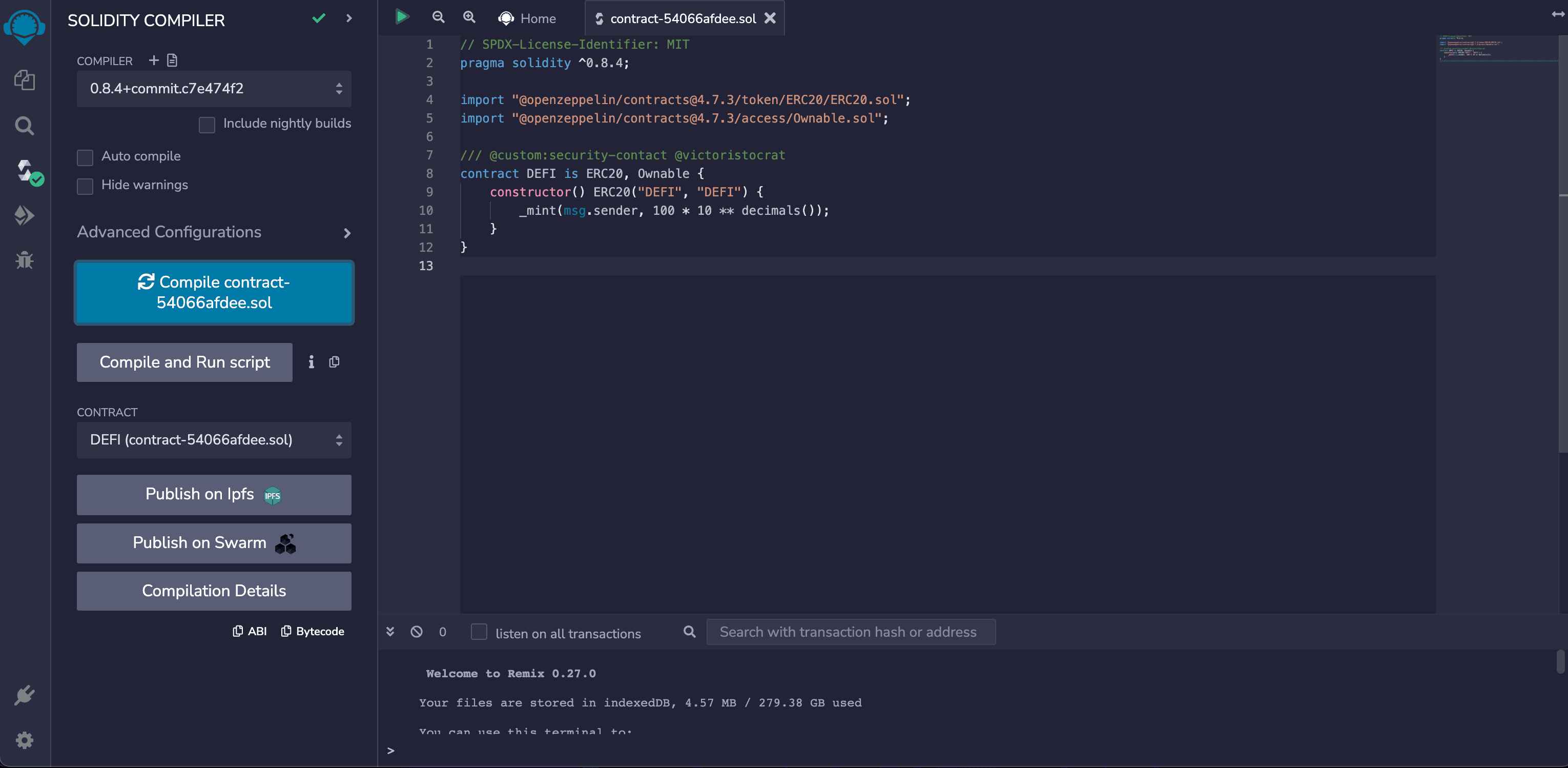The height and width of the screenshot is (768, 1568).
Task: Select the DEFI contract dropdown
Action: pos(214,440)
